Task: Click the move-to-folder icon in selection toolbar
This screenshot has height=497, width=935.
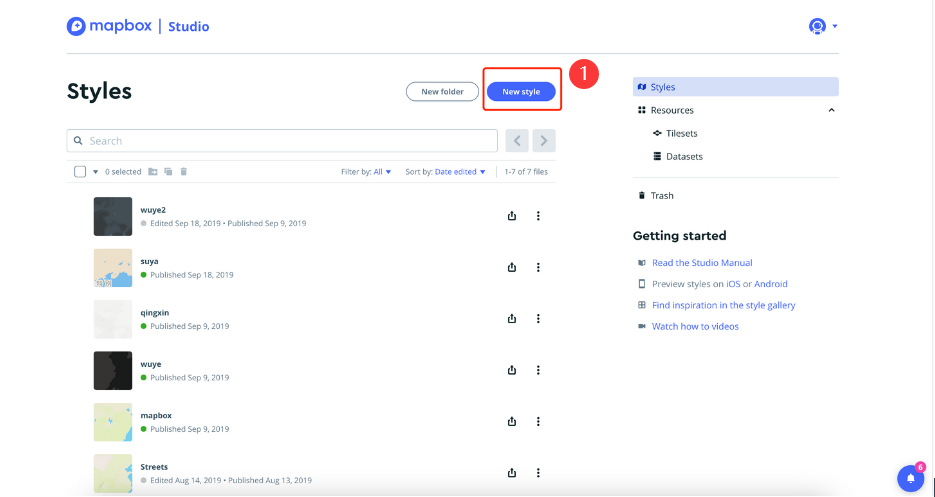Action: coord(153,172)
